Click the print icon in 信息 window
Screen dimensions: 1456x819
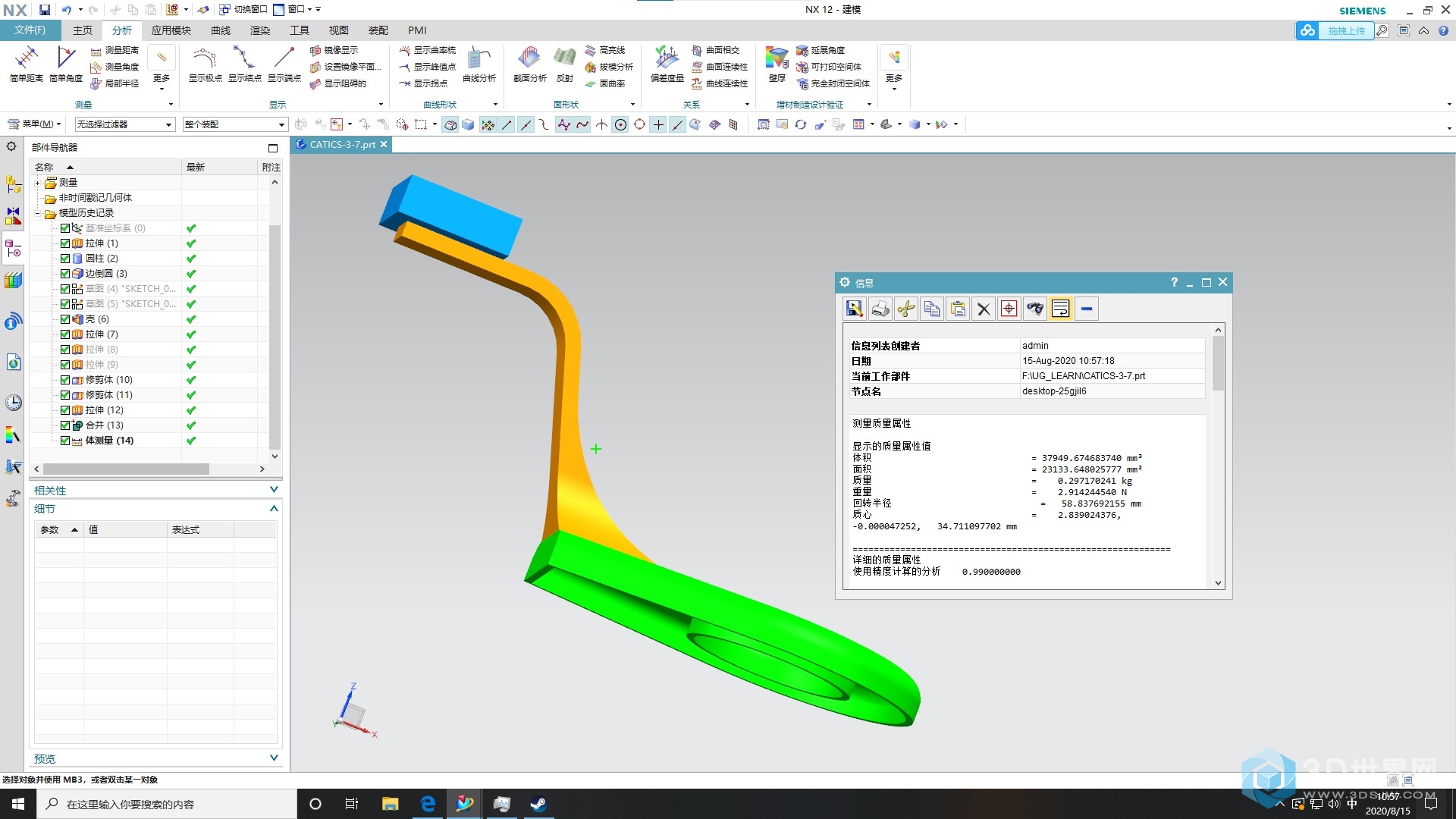coord(880,309)
